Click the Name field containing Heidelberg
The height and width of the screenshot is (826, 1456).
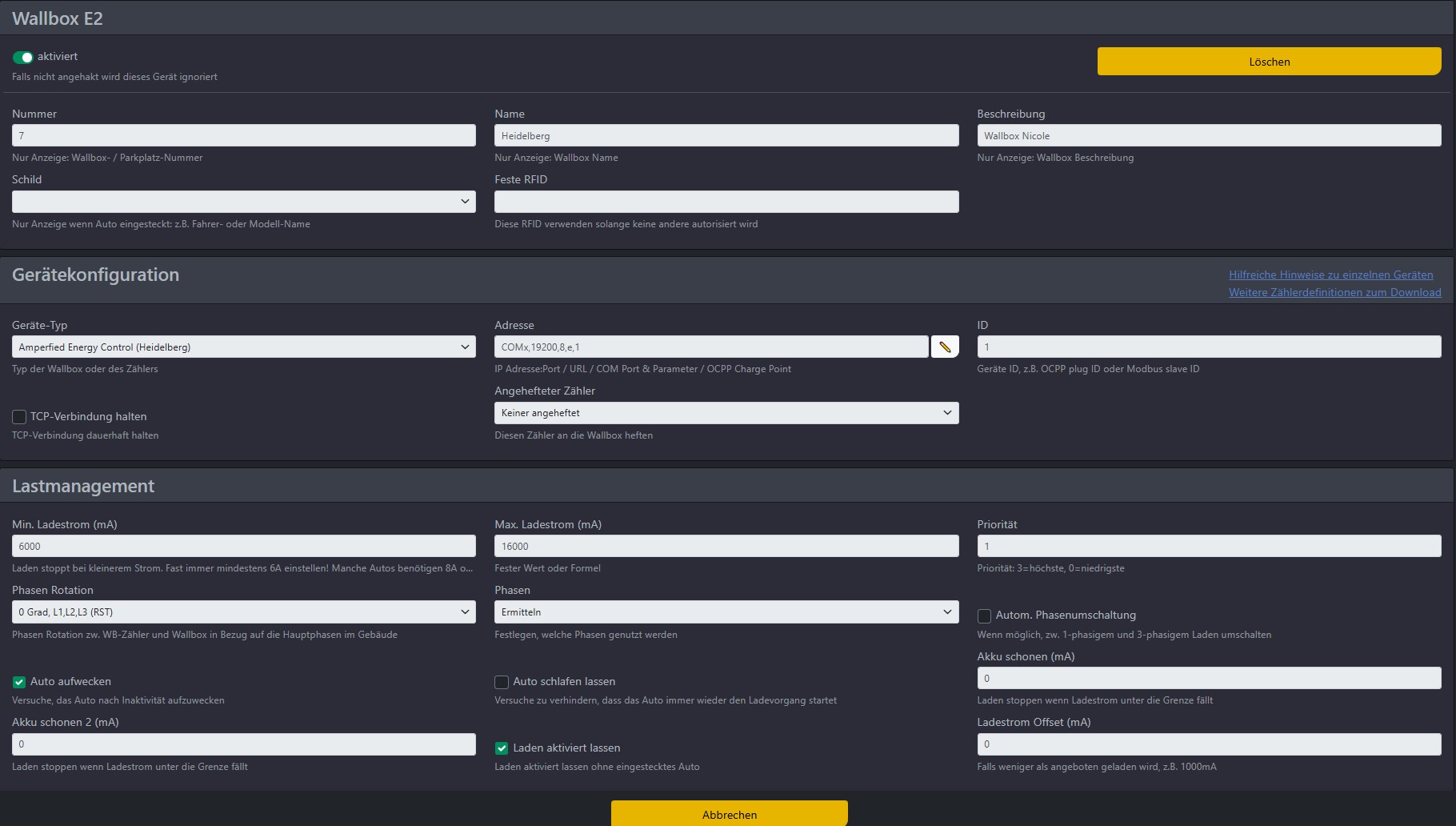726,136
